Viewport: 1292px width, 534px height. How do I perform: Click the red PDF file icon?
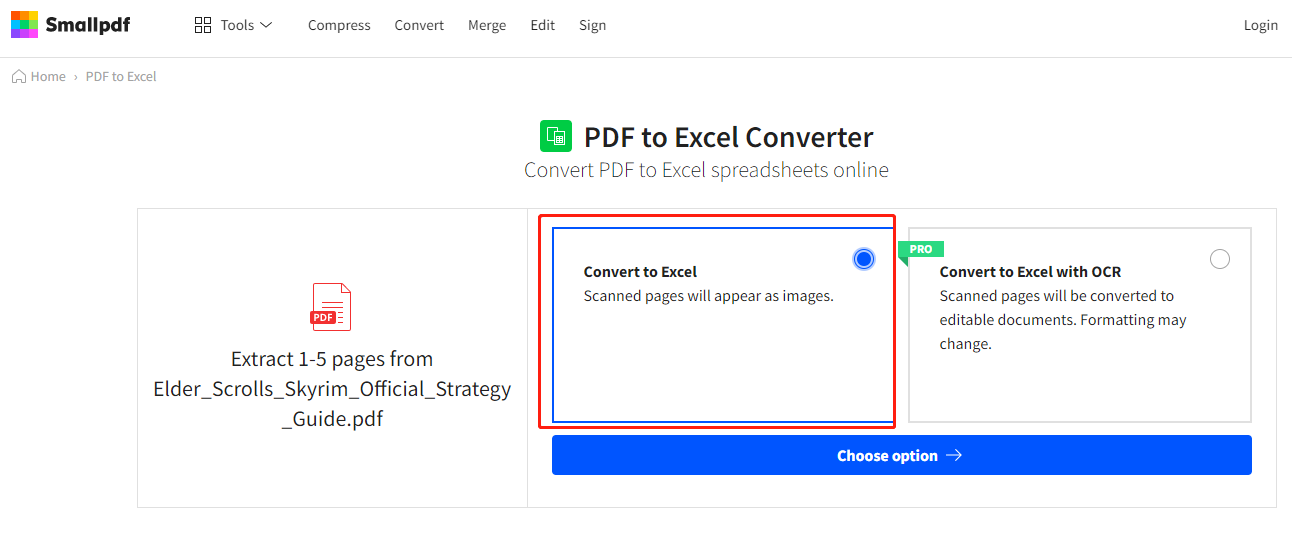pos(331,307)
